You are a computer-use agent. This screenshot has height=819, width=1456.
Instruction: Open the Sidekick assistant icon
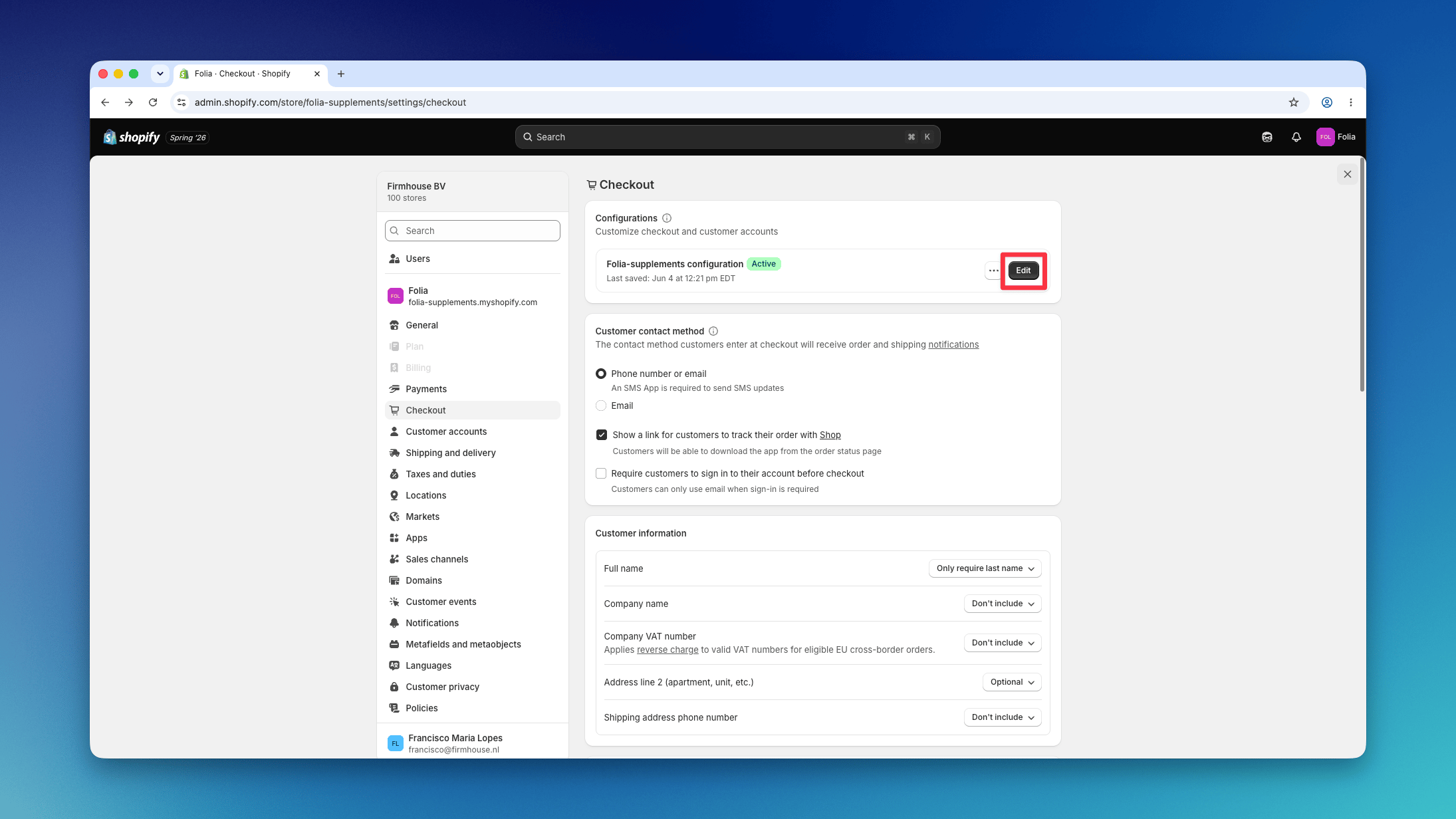pos(1267,137)
